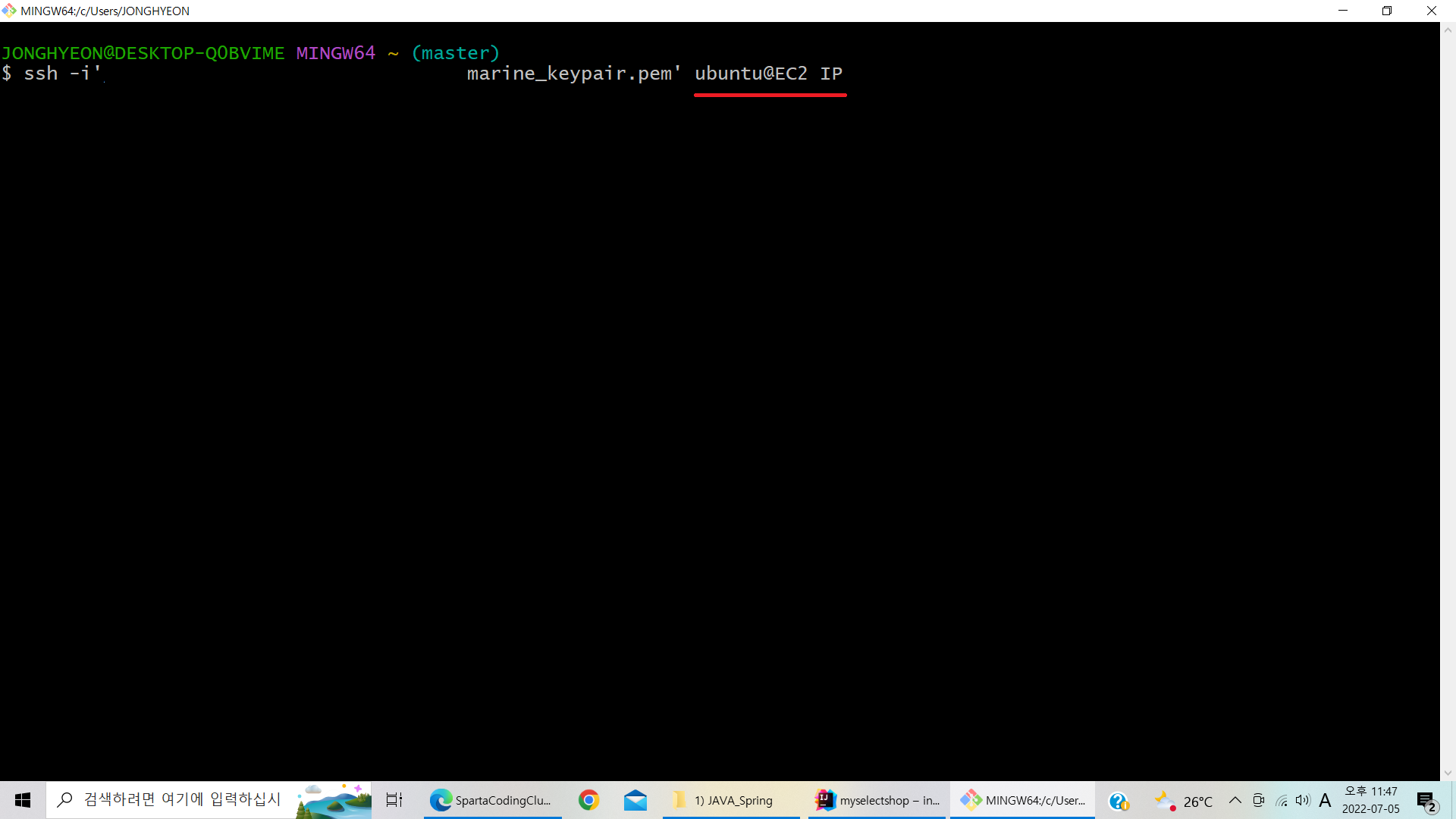Viewport: 1456px width, 819px height.
Task: Switch to the myselectshop IntelliJ window
Action: click(x=877, y=800)
